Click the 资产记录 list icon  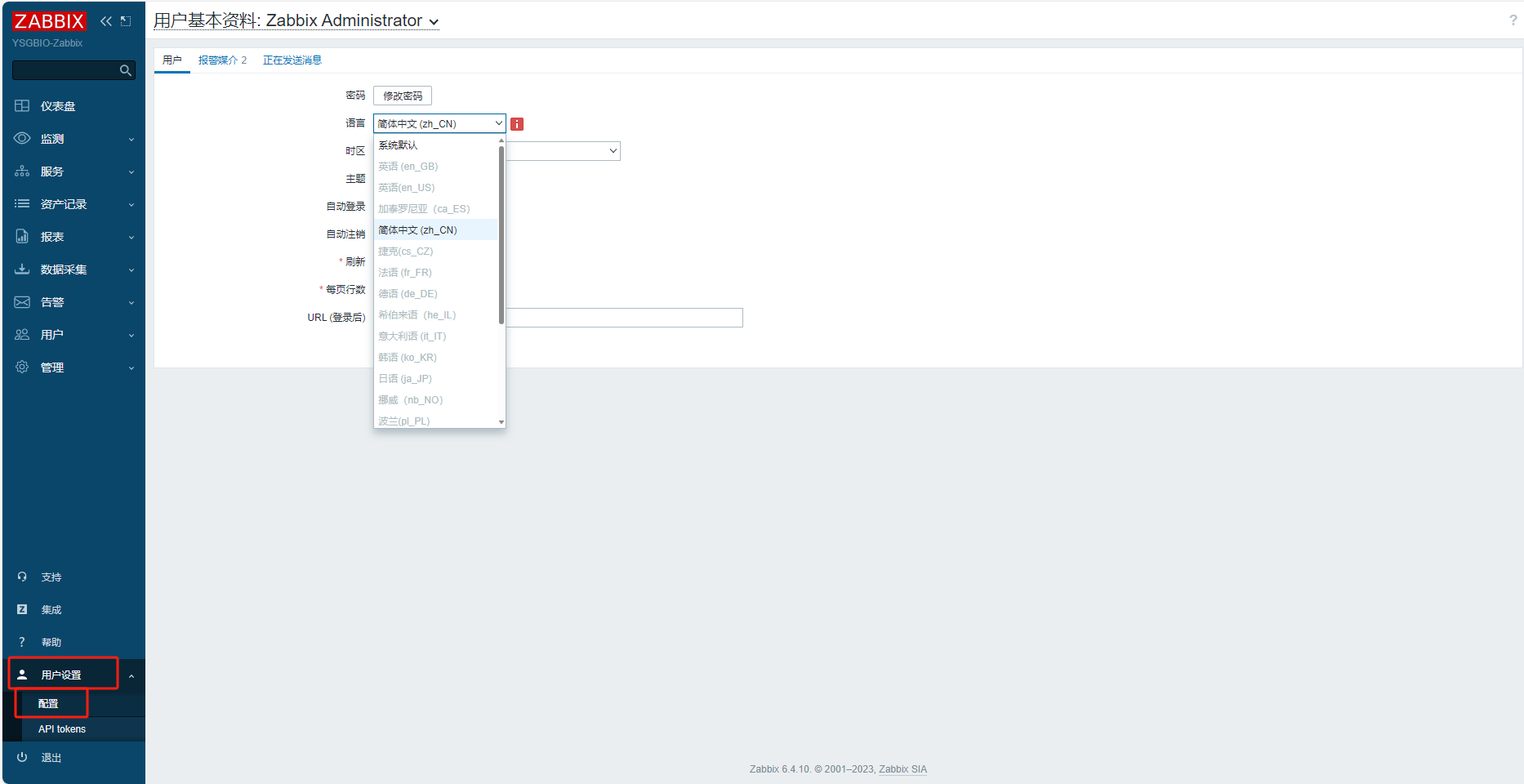pyautogui.click(x=22, y=204)
